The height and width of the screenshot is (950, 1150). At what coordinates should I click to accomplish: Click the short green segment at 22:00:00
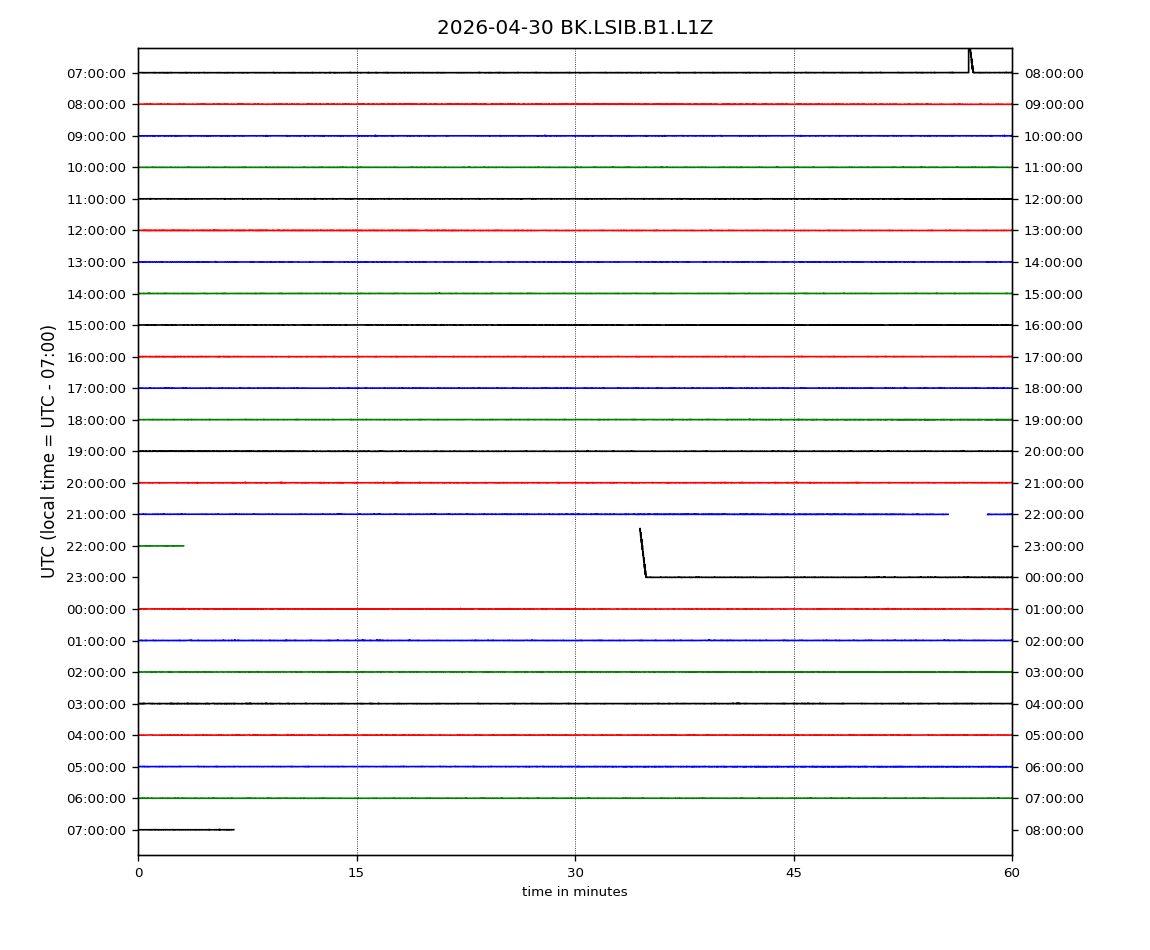pyautogui.click(x=161, y=546)
